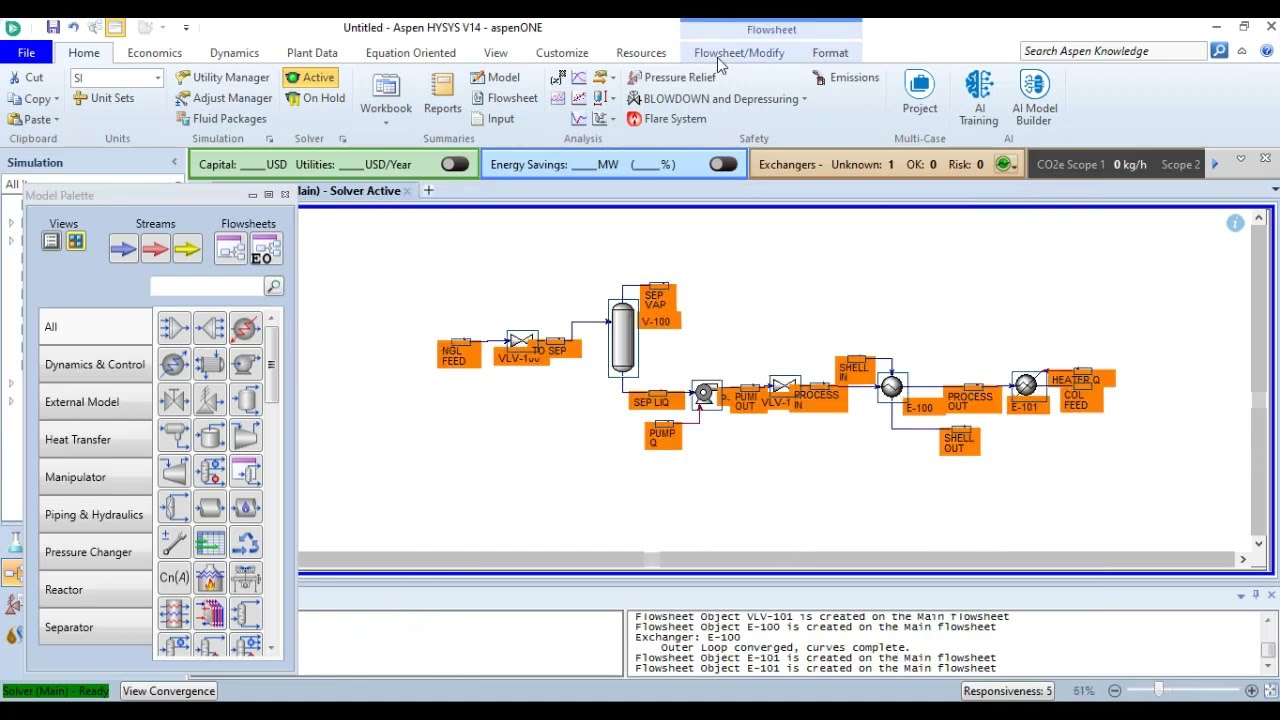1280x720 pixels.
Task: Pick the Tee splitter icon in palette
Action: 210,328
